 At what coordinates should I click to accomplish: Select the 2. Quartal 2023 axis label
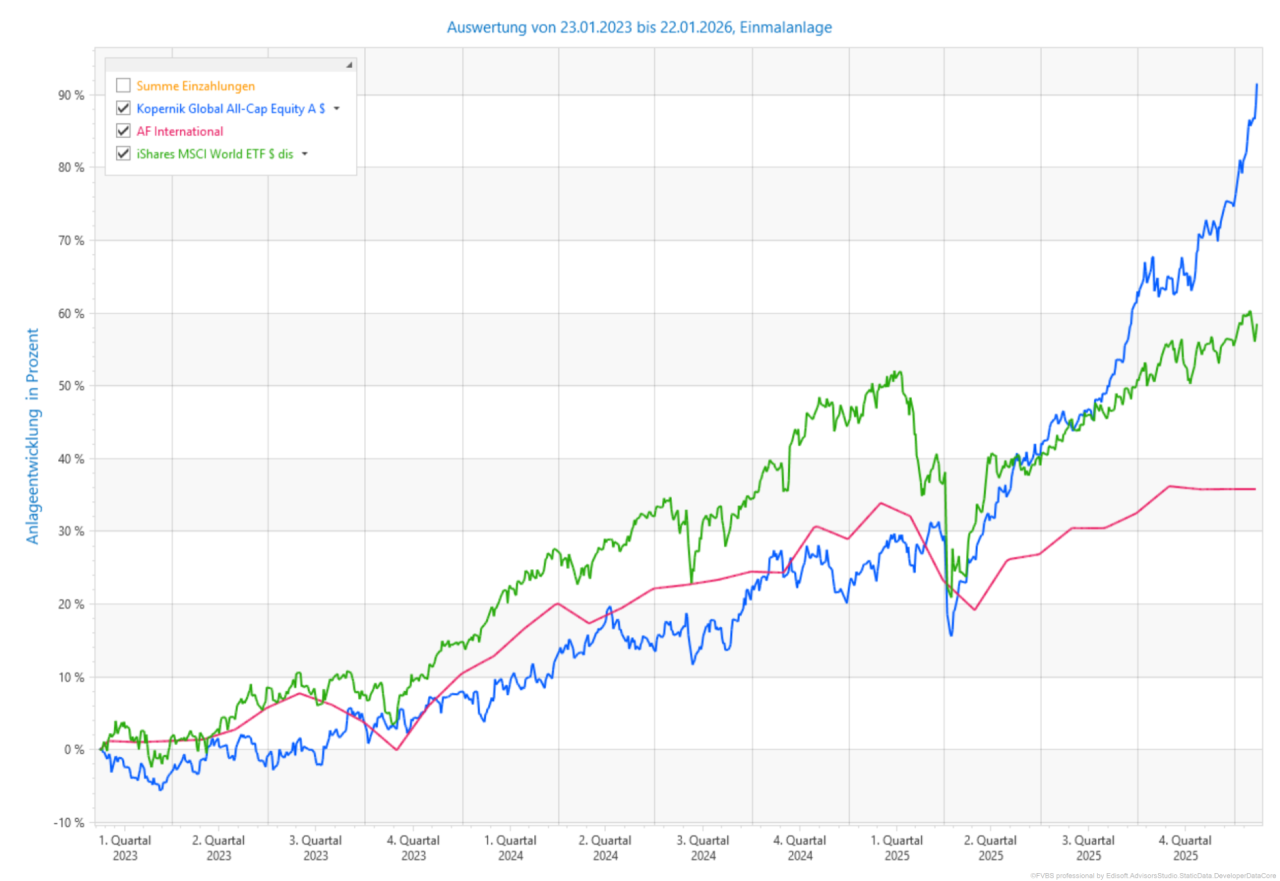point(219,848)
